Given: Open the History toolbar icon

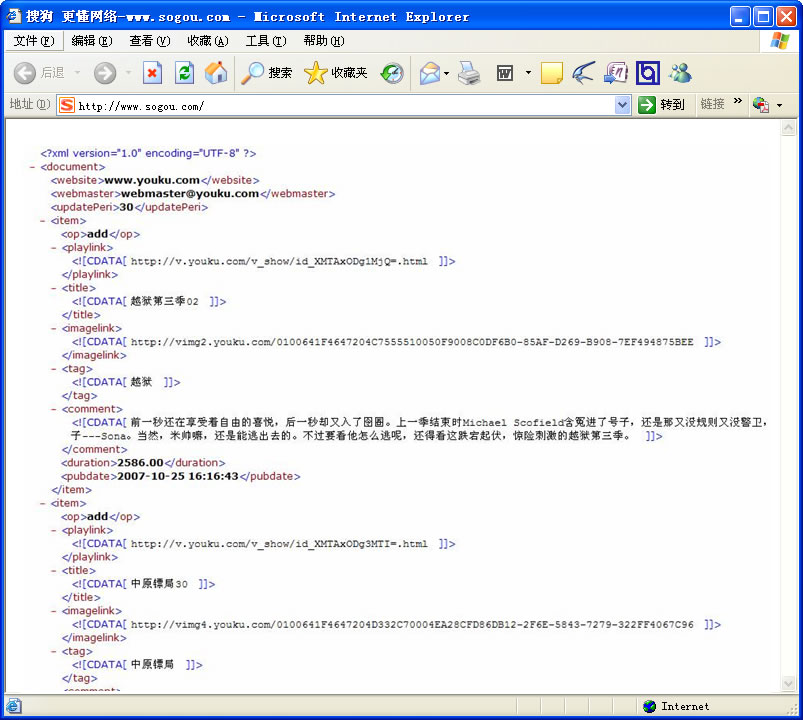Looking at the screenshot, I should pyautogui.click(x=392, y=73).
